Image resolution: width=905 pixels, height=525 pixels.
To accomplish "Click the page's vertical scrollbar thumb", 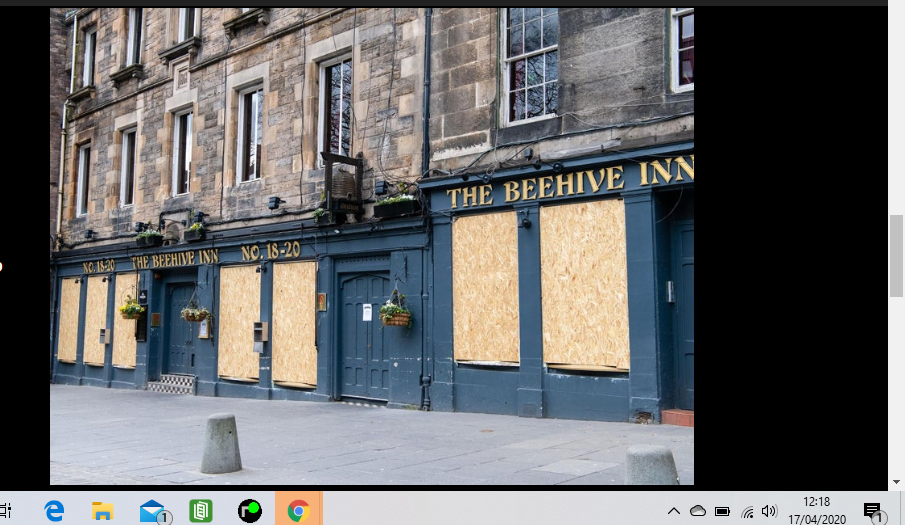I will pos(896,255).
